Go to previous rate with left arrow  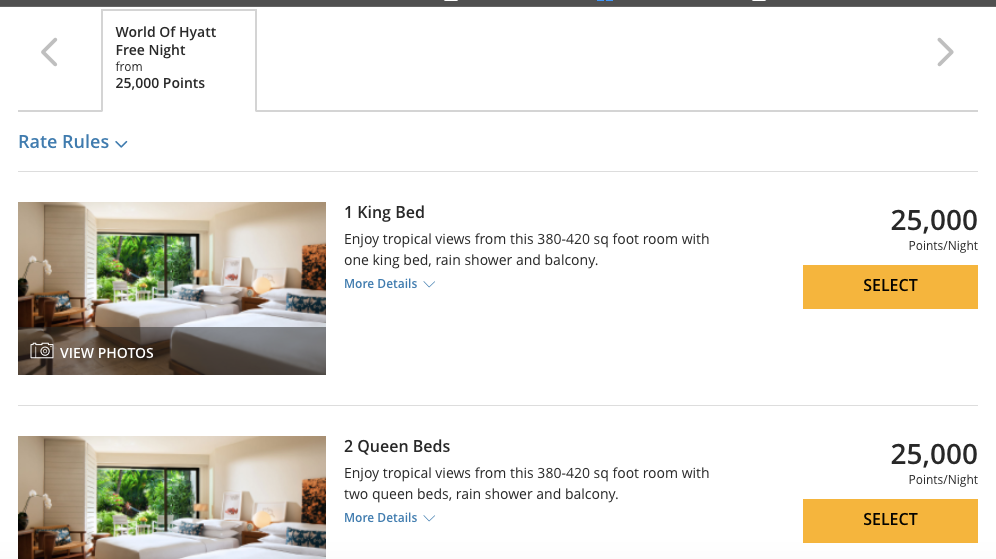(50, 52)
